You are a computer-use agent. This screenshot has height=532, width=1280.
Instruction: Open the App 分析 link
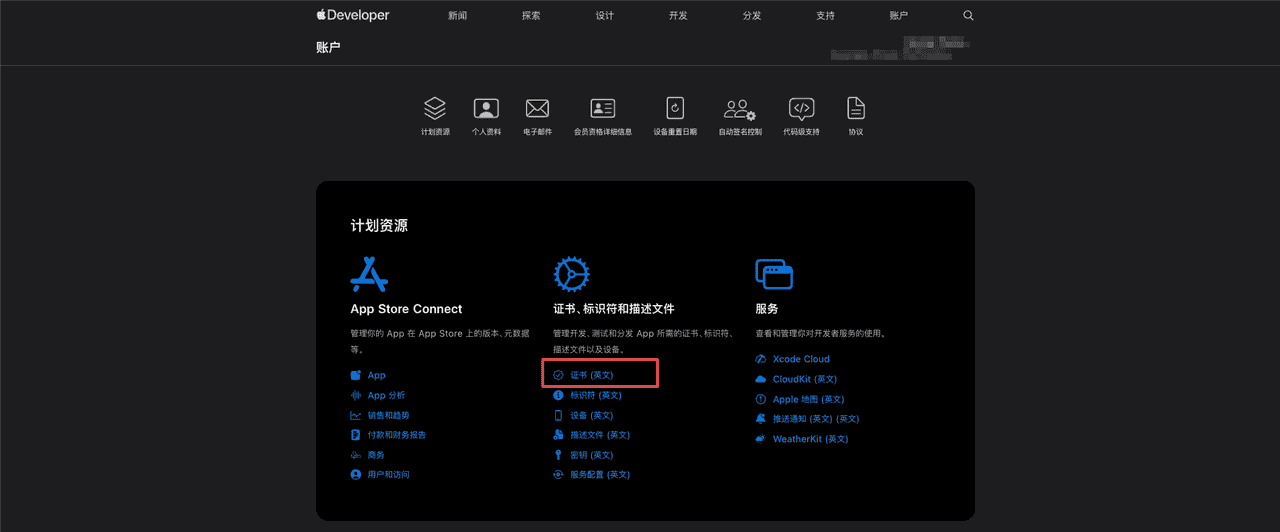[x=386, y=395]
